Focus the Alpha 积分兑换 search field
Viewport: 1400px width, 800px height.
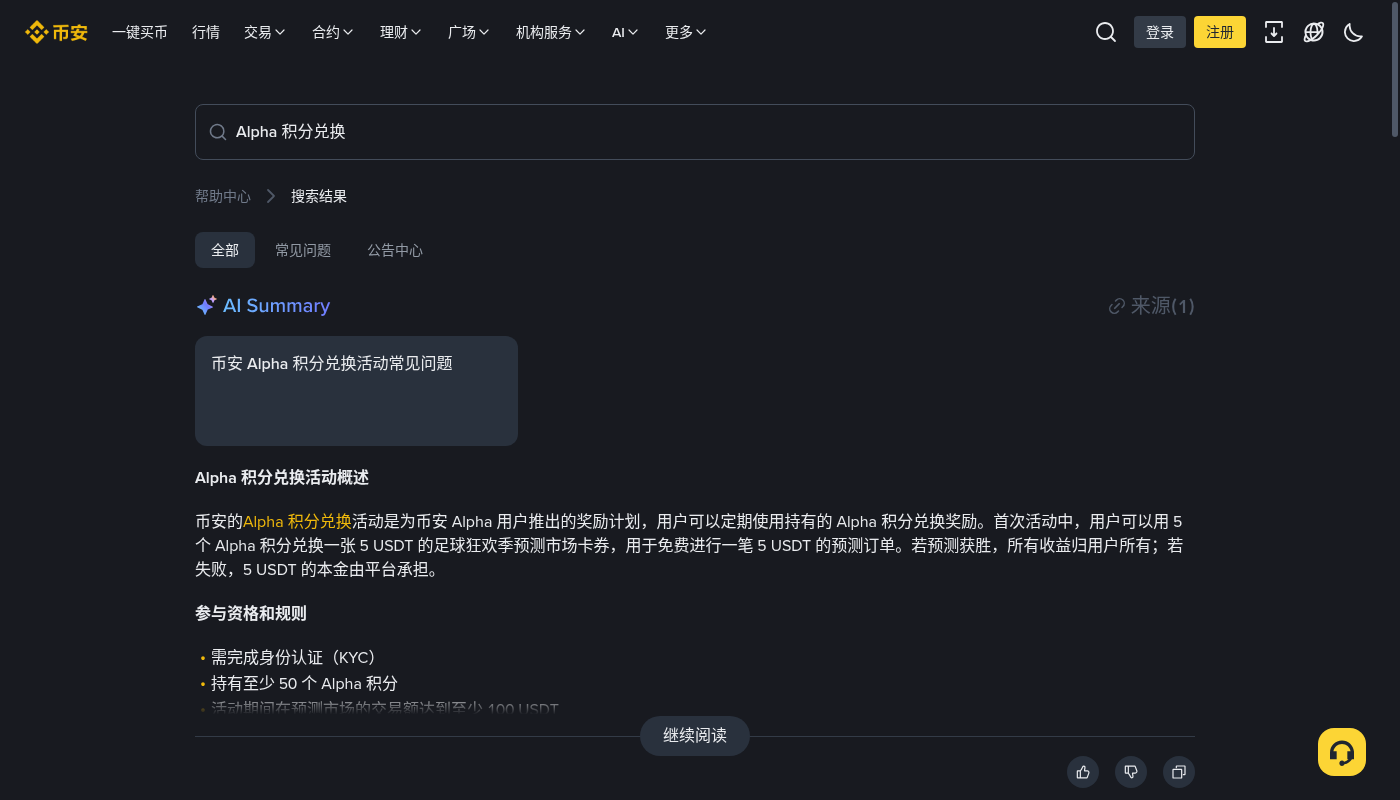pos(695,132)
